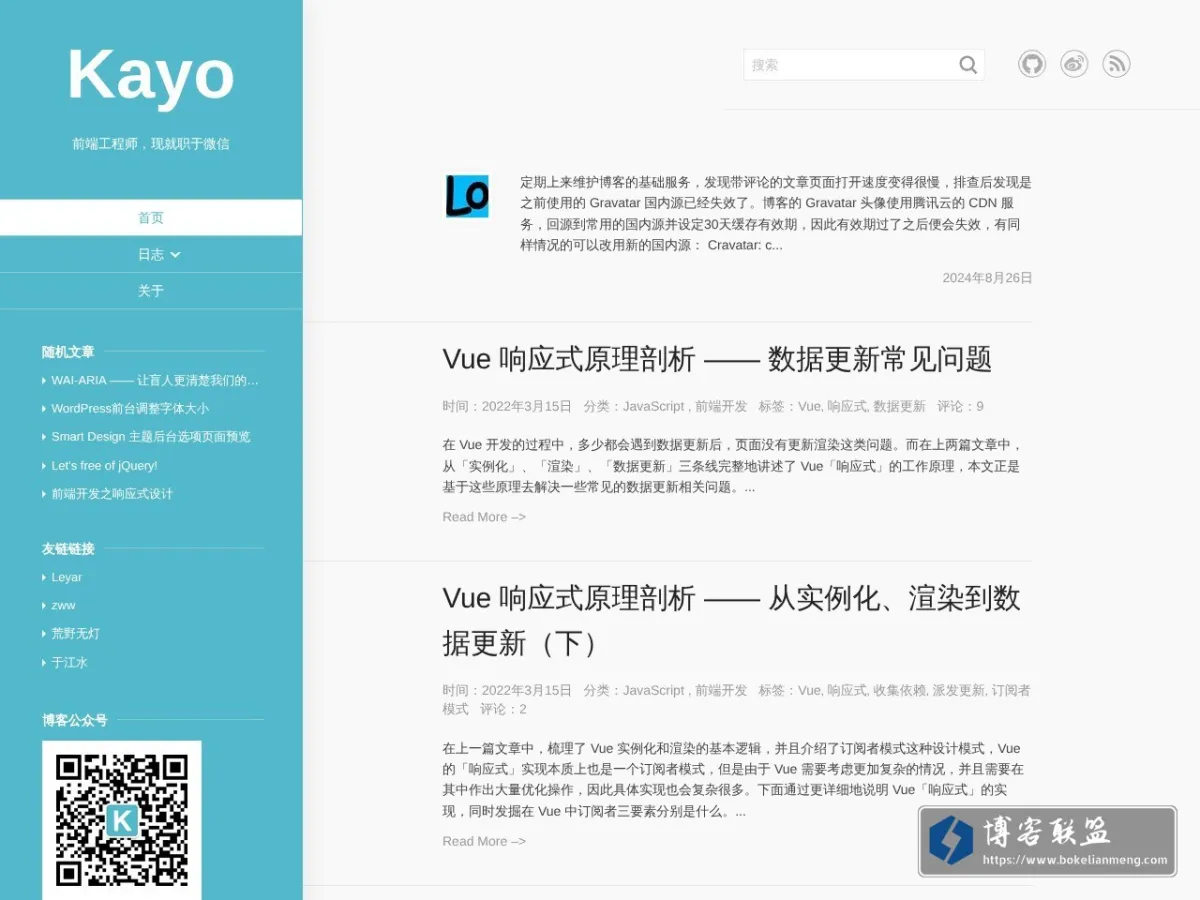
Task: Open the RSS feed icon
Action: pos(1116,65)
